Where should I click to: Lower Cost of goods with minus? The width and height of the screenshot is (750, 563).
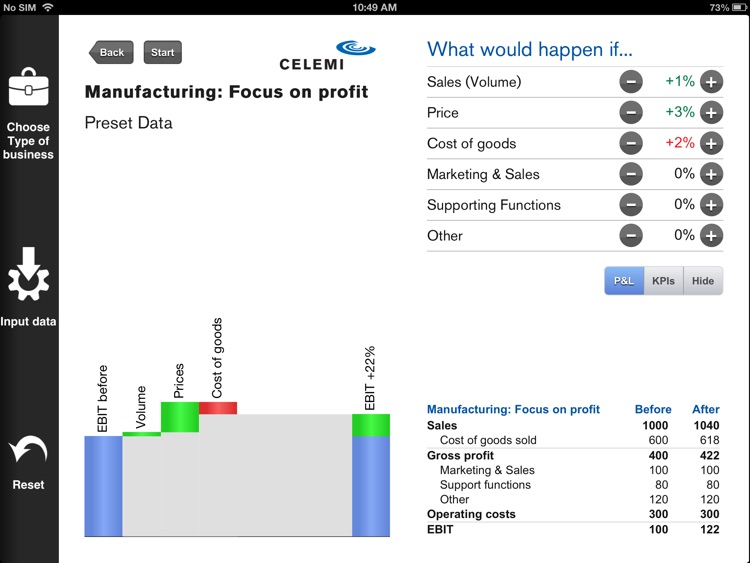pos(631,144)
